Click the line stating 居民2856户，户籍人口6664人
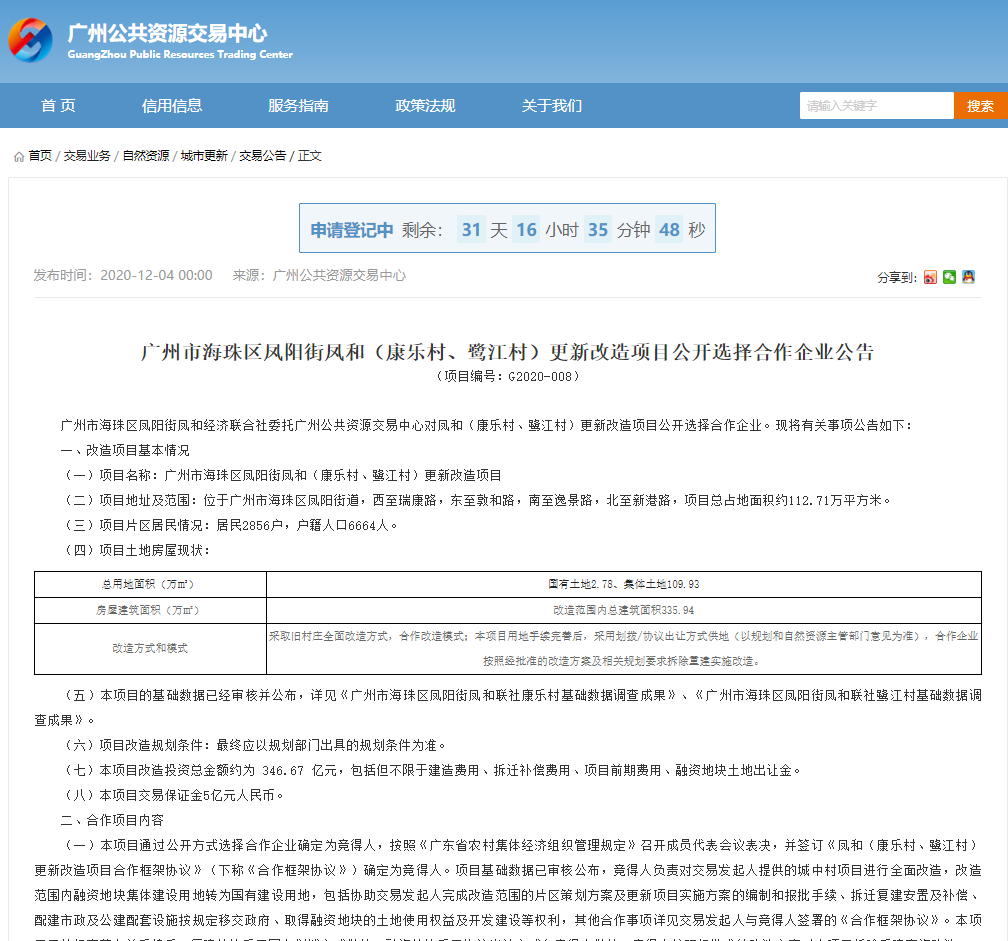The width and height of the screenshot is (1008, 941). (x=229, y=526)
